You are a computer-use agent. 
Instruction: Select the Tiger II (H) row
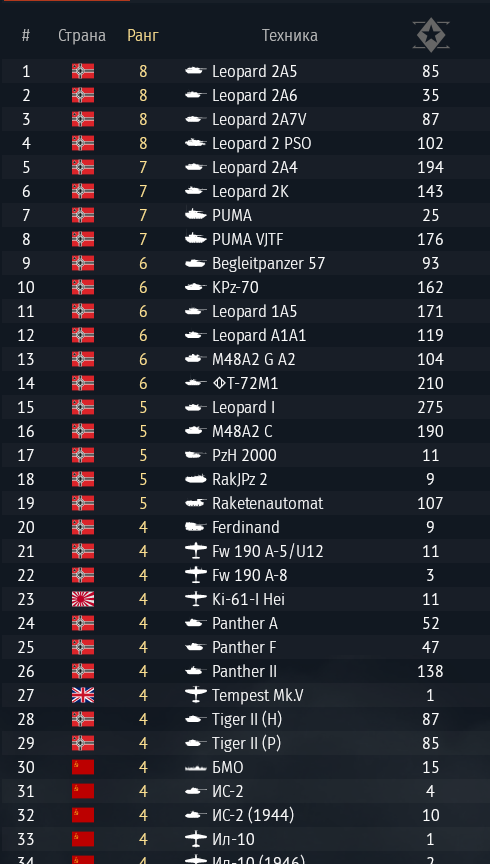245,719
